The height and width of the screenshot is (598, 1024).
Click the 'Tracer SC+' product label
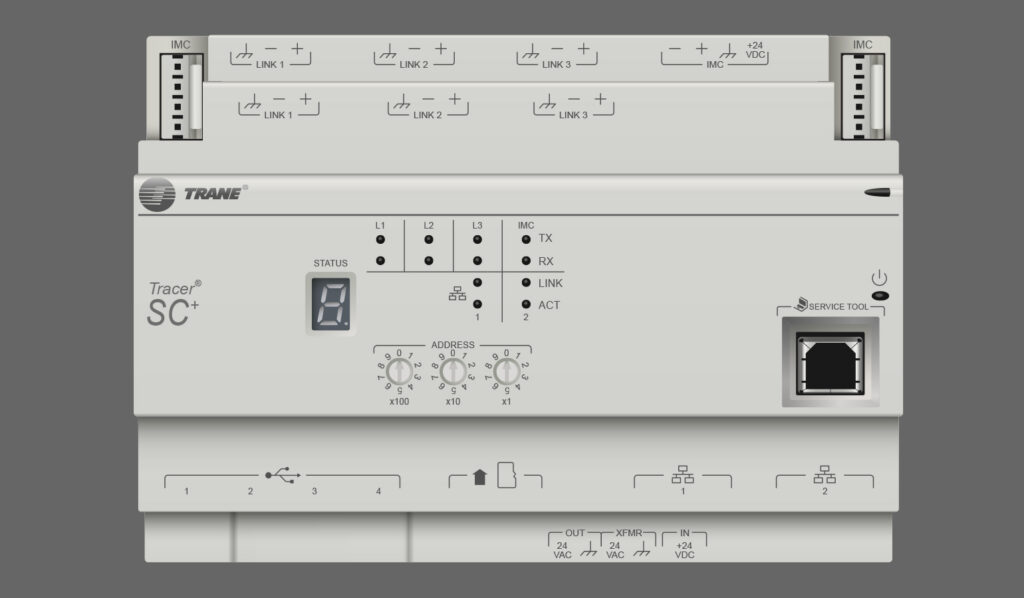[x=174, y=304]
